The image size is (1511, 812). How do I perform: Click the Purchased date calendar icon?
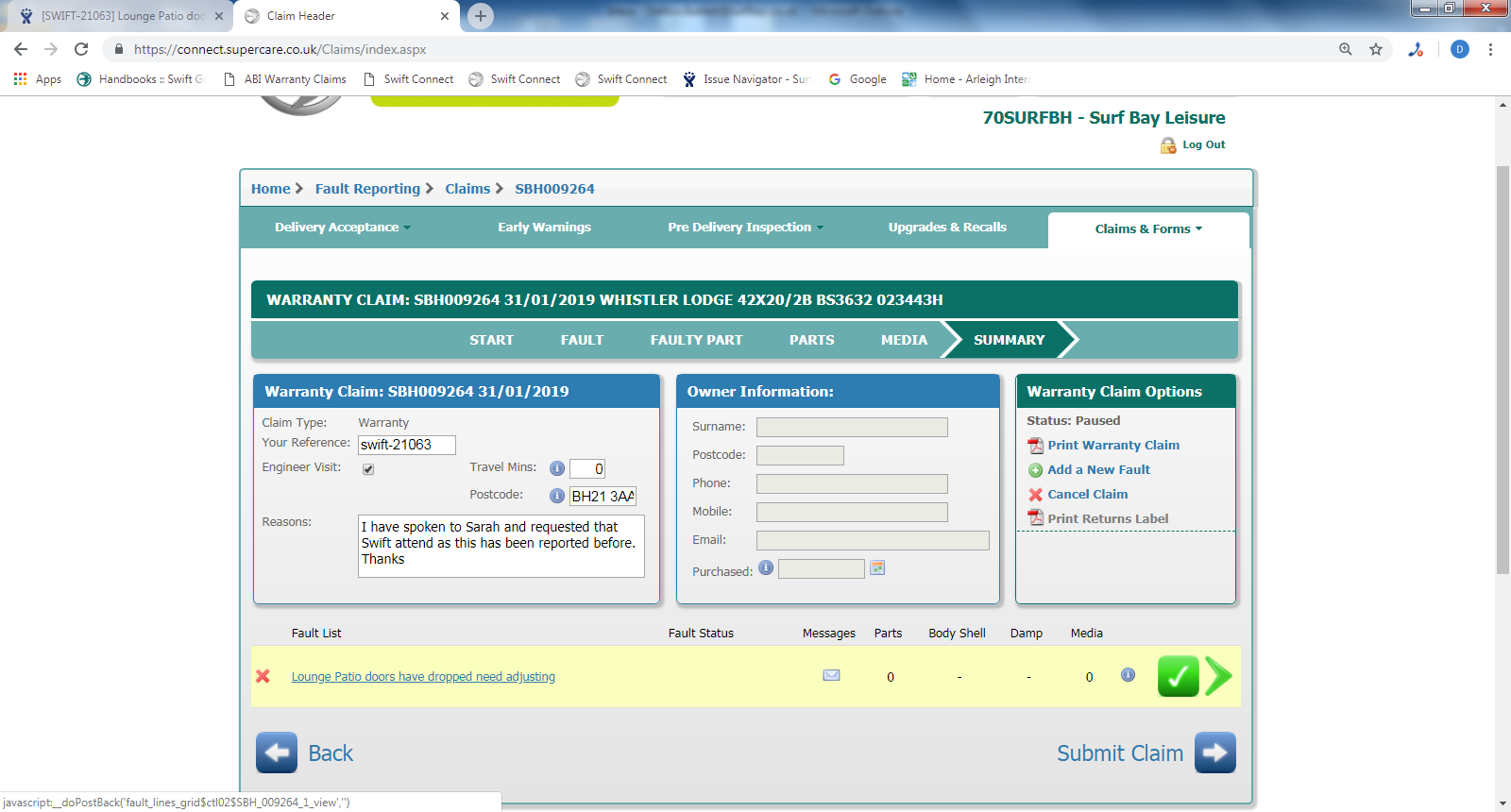point(877,568)
